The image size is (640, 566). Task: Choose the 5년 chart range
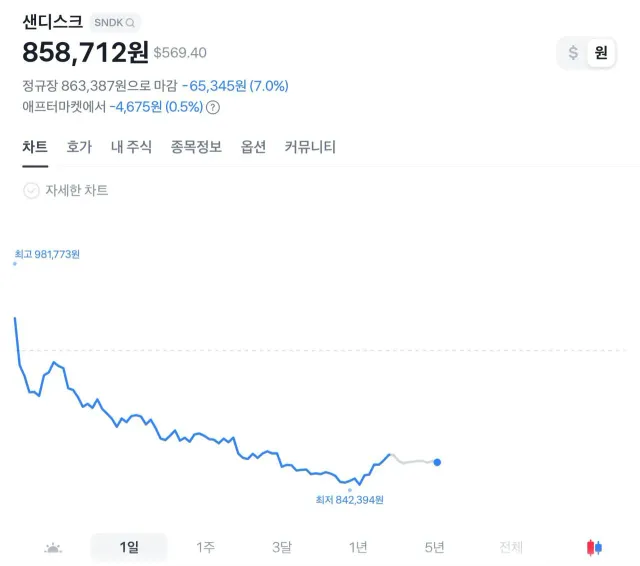pyautogui.click(x=434, y=547)
